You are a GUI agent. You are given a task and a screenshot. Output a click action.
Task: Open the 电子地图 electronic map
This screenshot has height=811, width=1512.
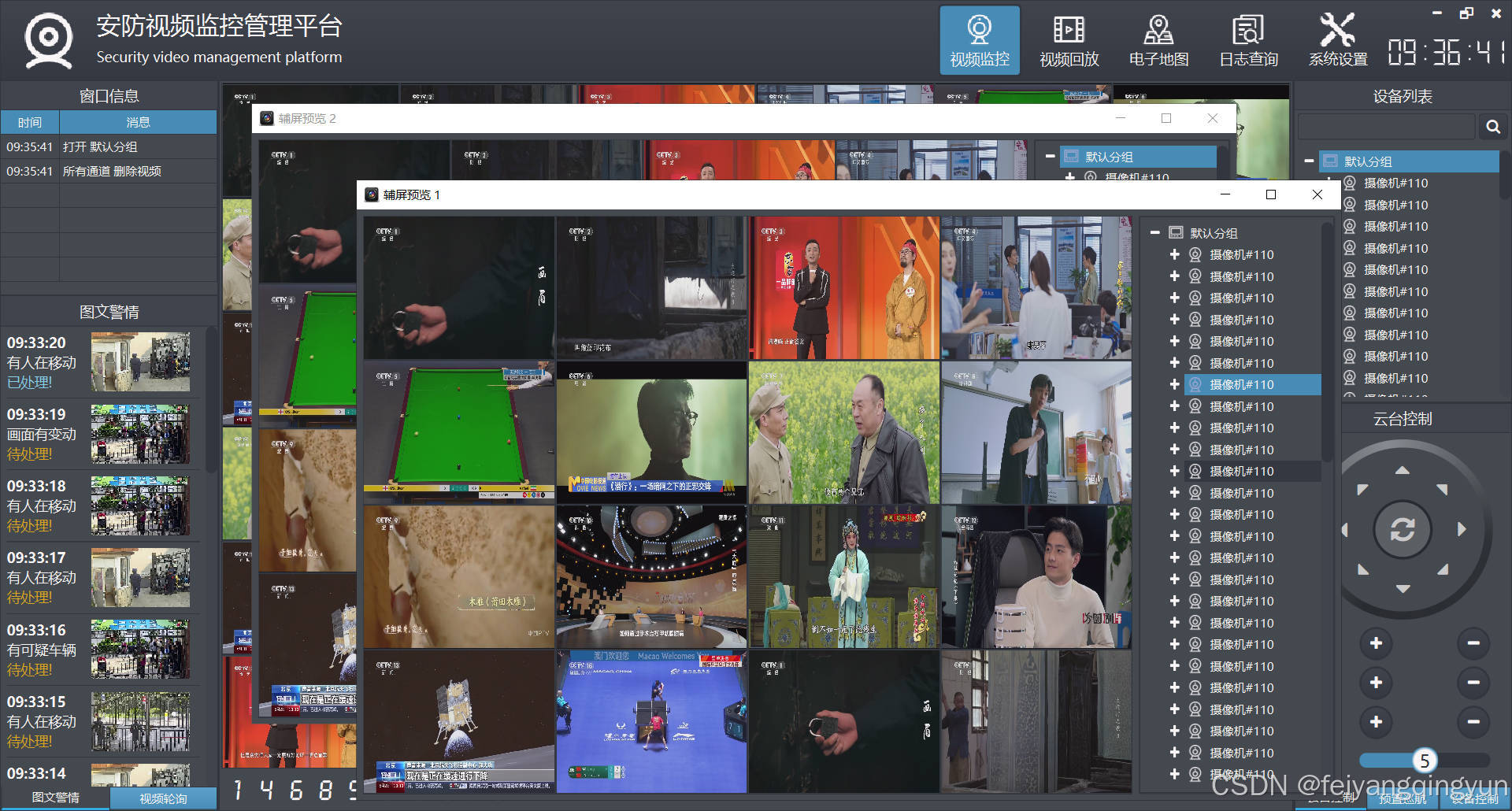click(1158, 40)
